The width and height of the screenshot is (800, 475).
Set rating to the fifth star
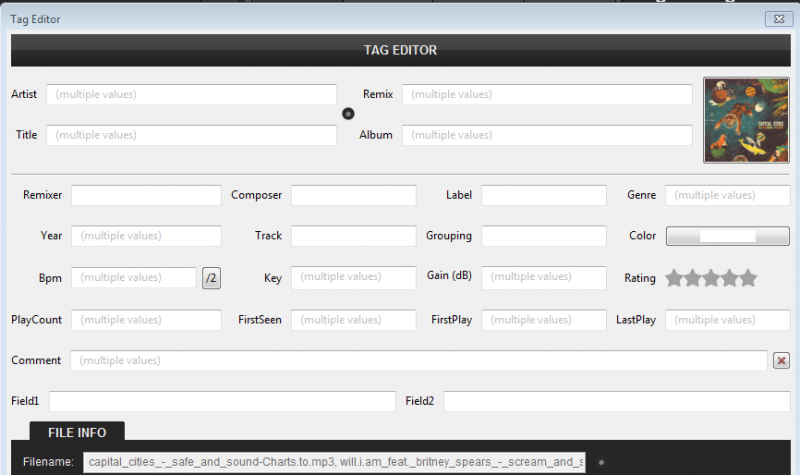click(748, 278)
